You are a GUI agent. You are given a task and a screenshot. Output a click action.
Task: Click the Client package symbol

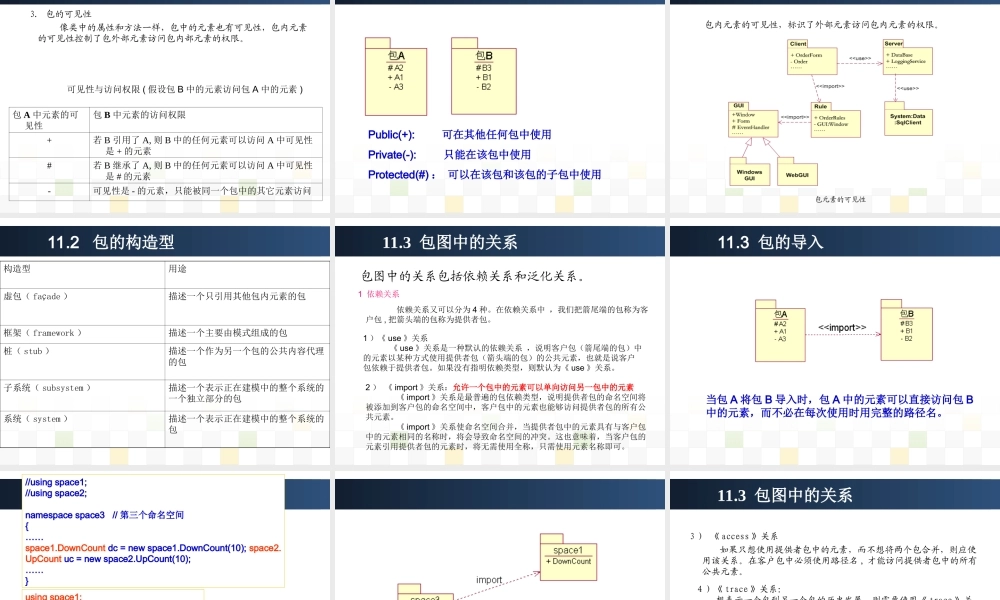(812, 57)
